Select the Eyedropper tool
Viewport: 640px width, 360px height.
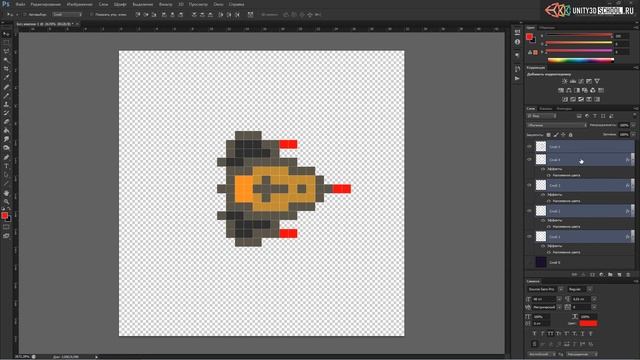coord(6,78)
